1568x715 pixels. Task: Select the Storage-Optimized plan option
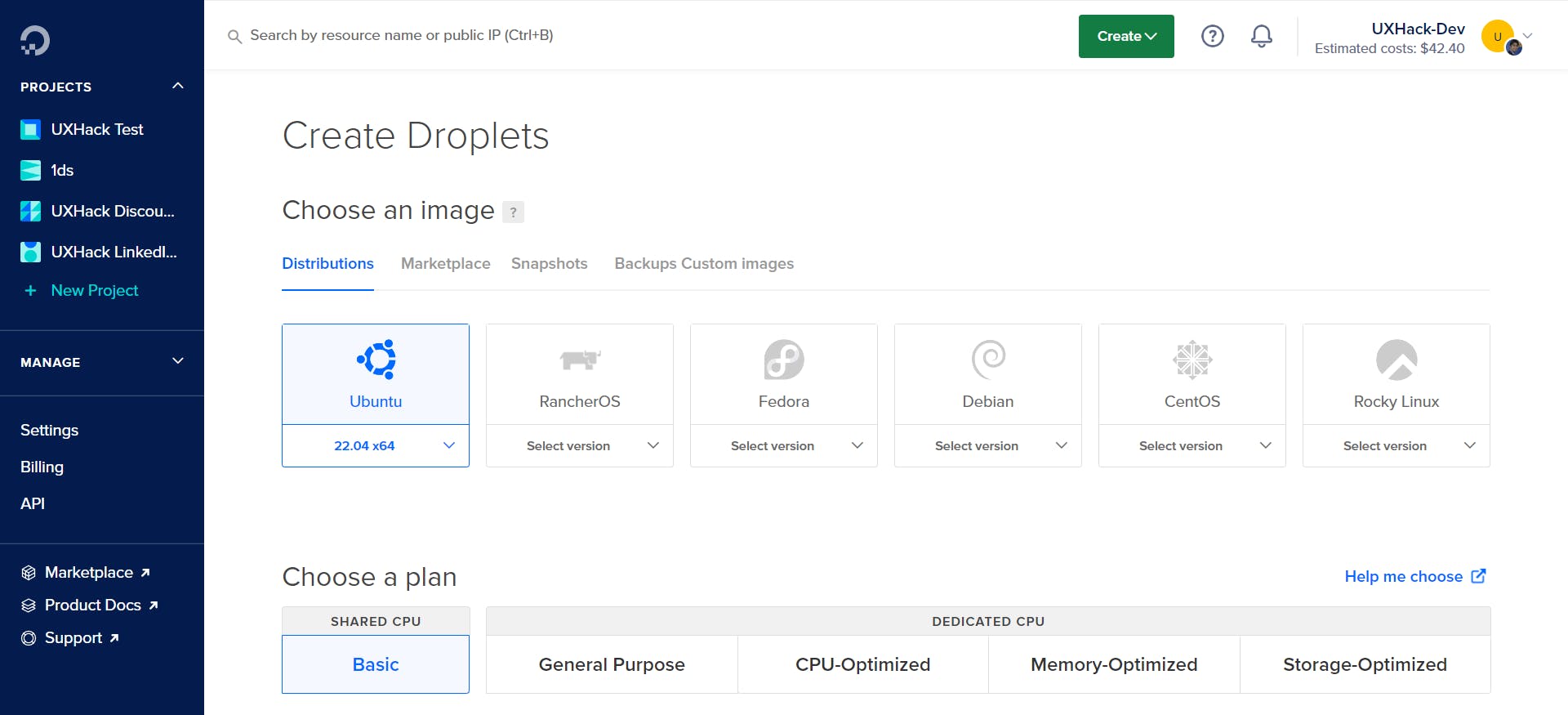(x=1365, y=664)
